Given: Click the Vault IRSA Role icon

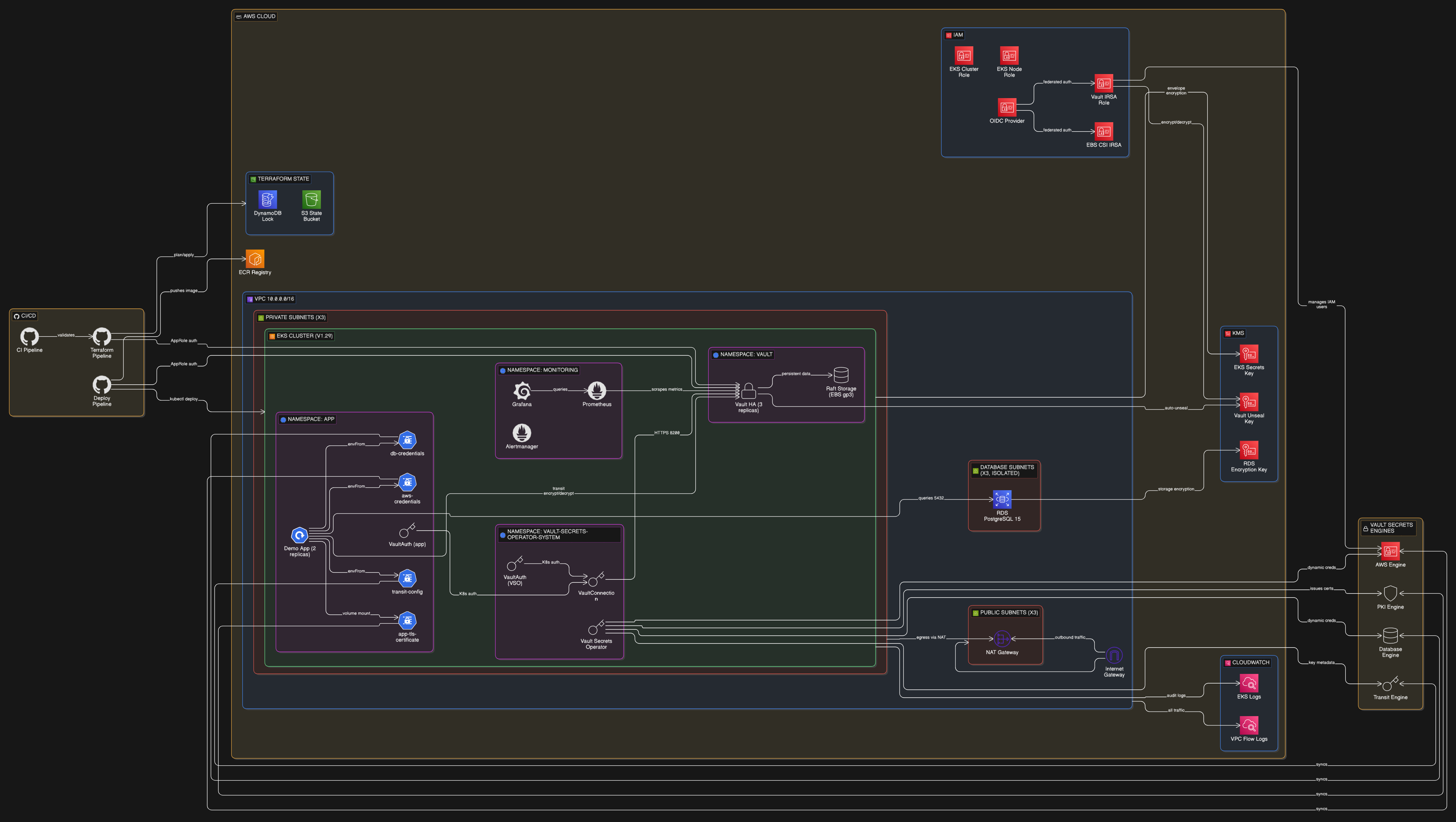Looking at the screenshot, I should (x=1104, y=84).
